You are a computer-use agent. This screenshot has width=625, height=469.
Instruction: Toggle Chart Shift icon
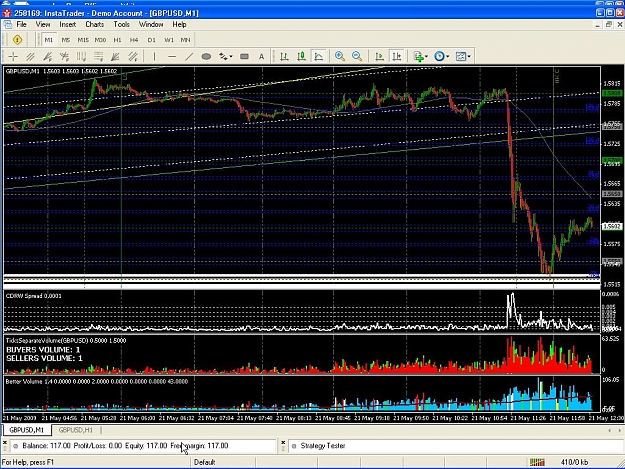click(397, 57)
